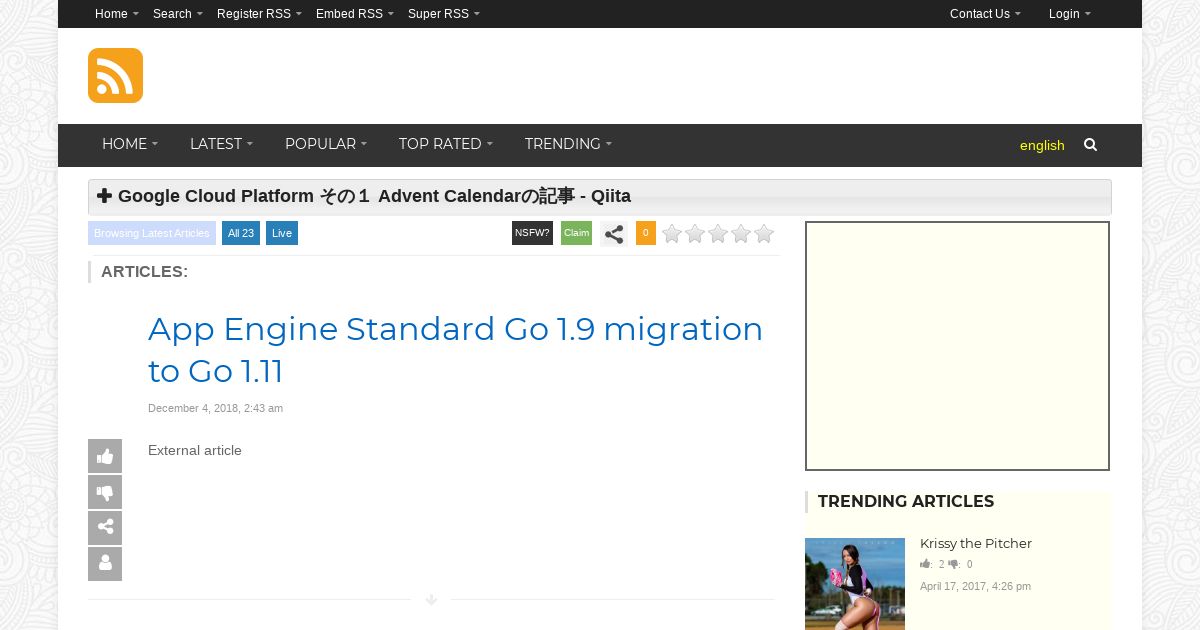
Task: Click the All 23 button
Action: tap(241, 233)
